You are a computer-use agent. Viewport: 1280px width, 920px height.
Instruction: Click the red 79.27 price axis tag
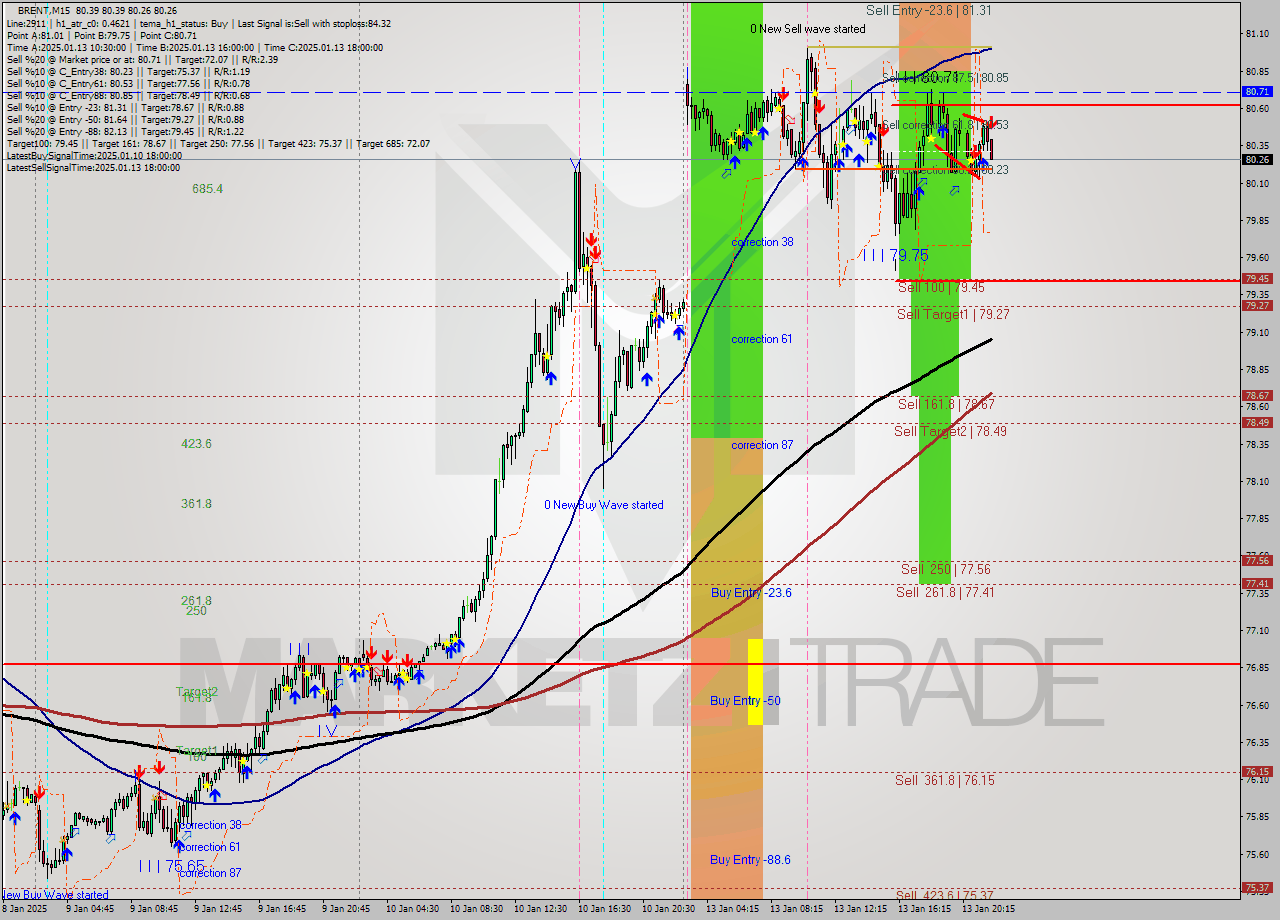(x=1257, y=306)
